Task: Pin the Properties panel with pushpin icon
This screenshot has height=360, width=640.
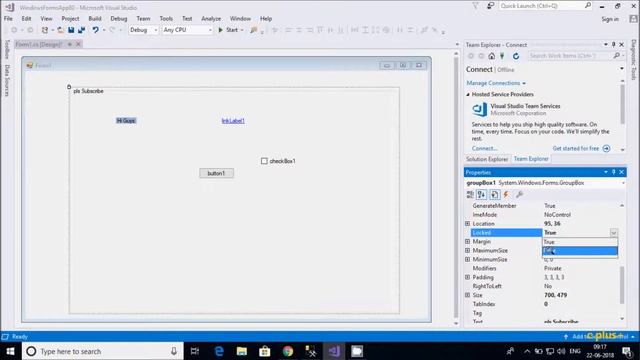Action: 613,172
